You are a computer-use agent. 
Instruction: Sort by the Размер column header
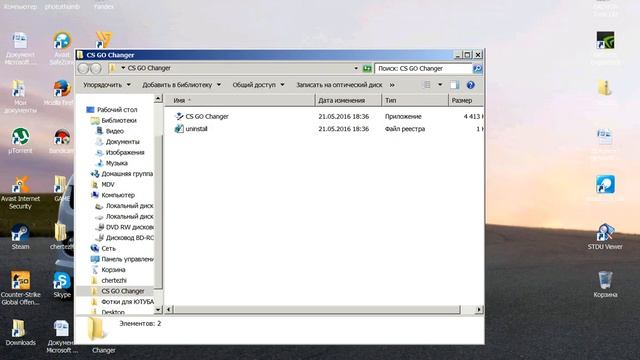click(x=466, y=100)
